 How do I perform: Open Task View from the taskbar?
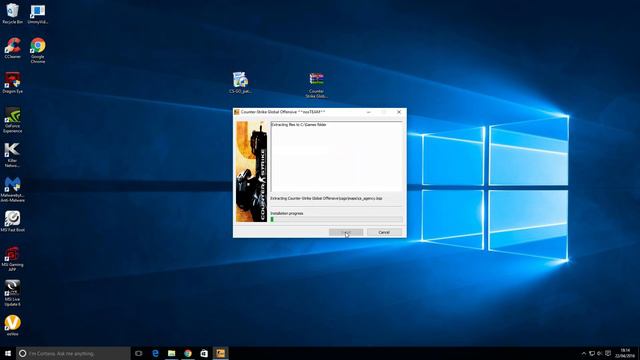[138, 353]
